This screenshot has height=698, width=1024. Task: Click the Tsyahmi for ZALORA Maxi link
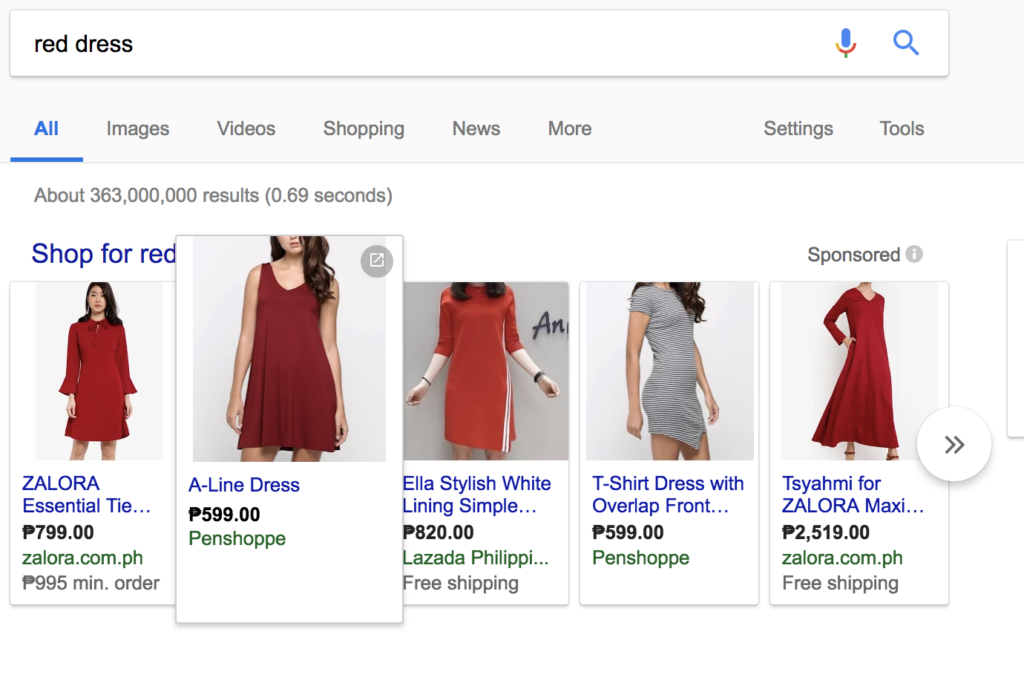tap(852, 494)
